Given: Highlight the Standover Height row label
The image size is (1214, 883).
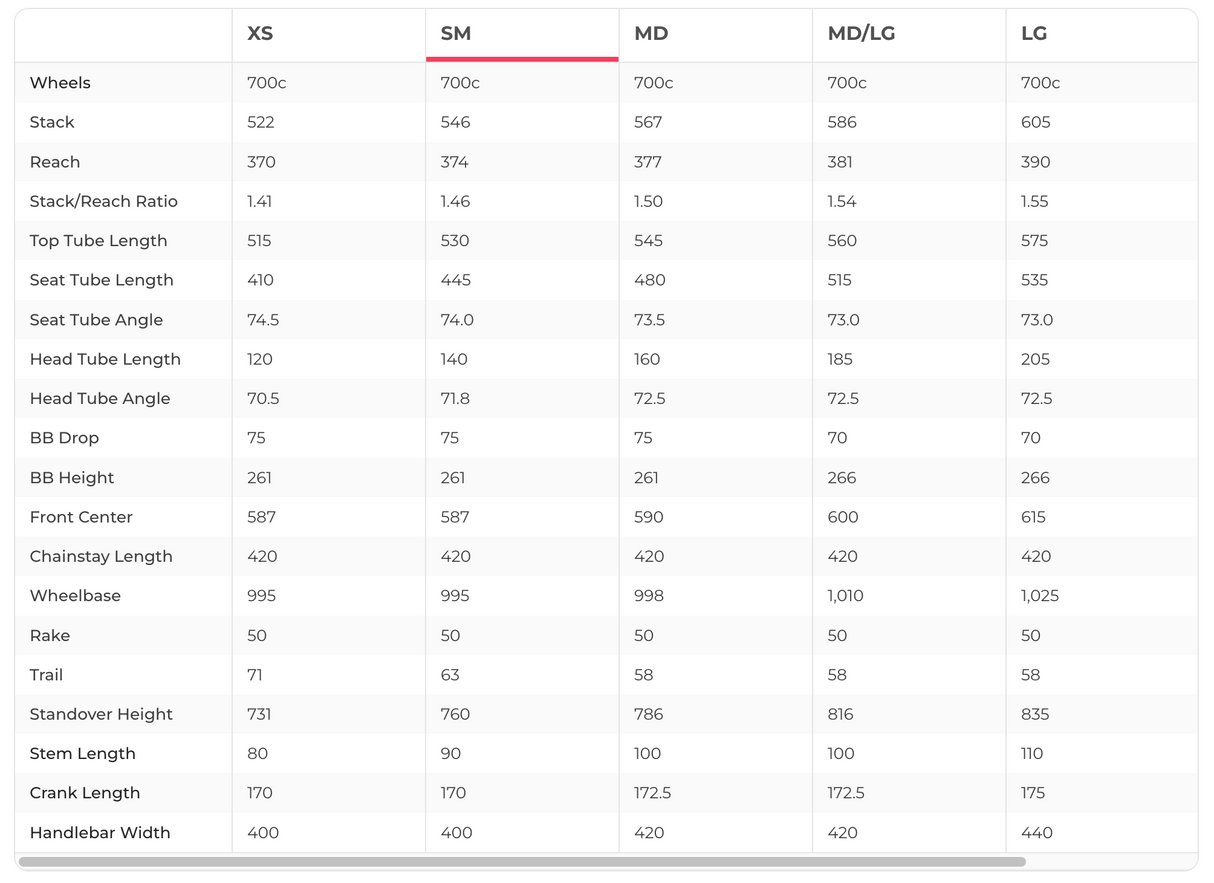Looking at the screenshot, I should coord(101,714).
